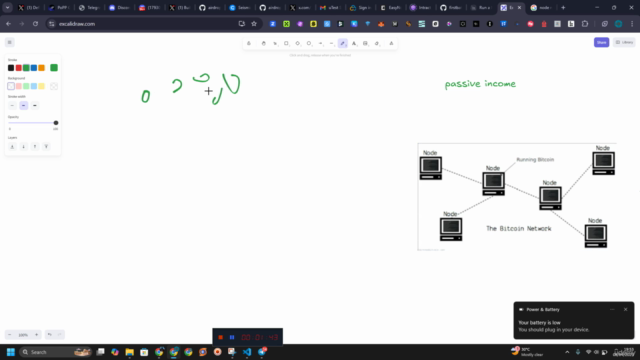This screenshot has width=640, height=360.
Task: Undo the last drawing action
Action: click(x=49, y=335)
